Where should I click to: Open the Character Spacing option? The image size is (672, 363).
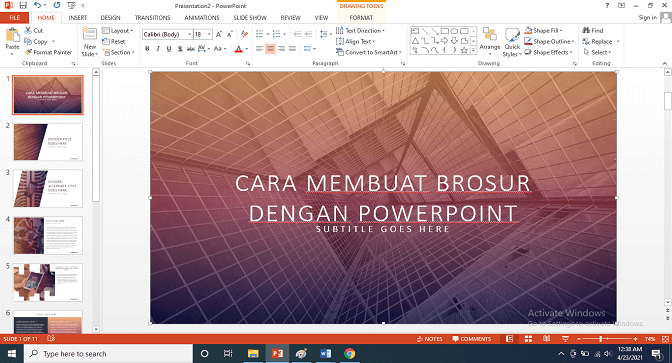tap(204, 48)
